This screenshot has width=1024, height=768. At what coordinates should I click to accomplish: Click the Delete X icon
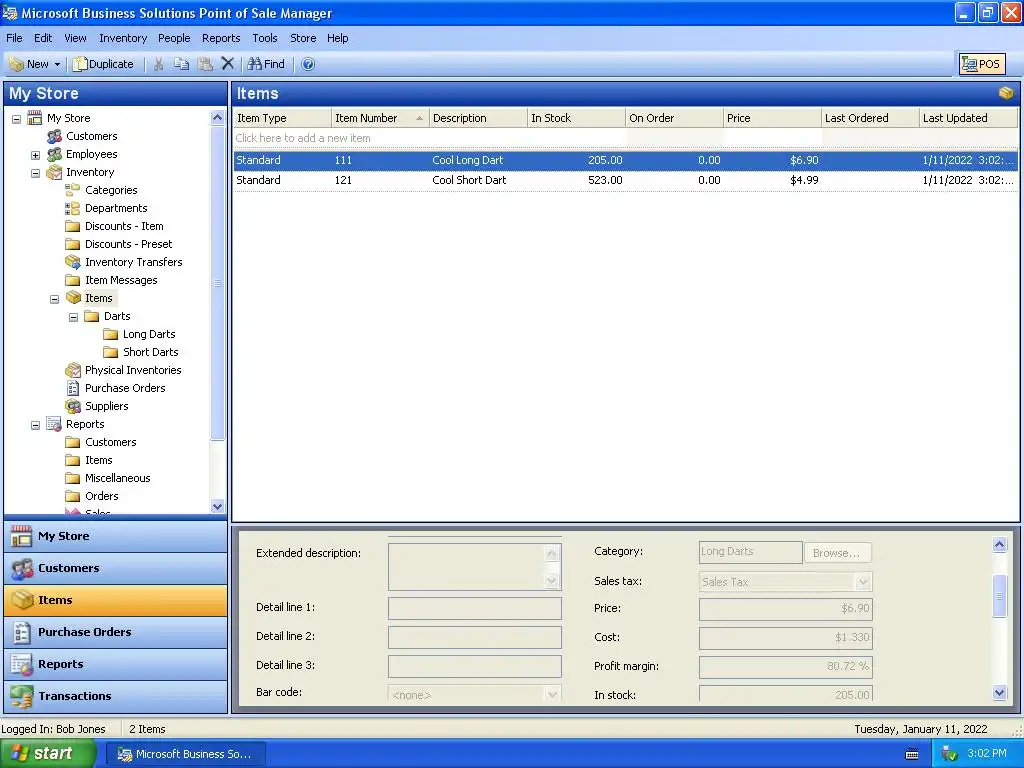(227, 63)
